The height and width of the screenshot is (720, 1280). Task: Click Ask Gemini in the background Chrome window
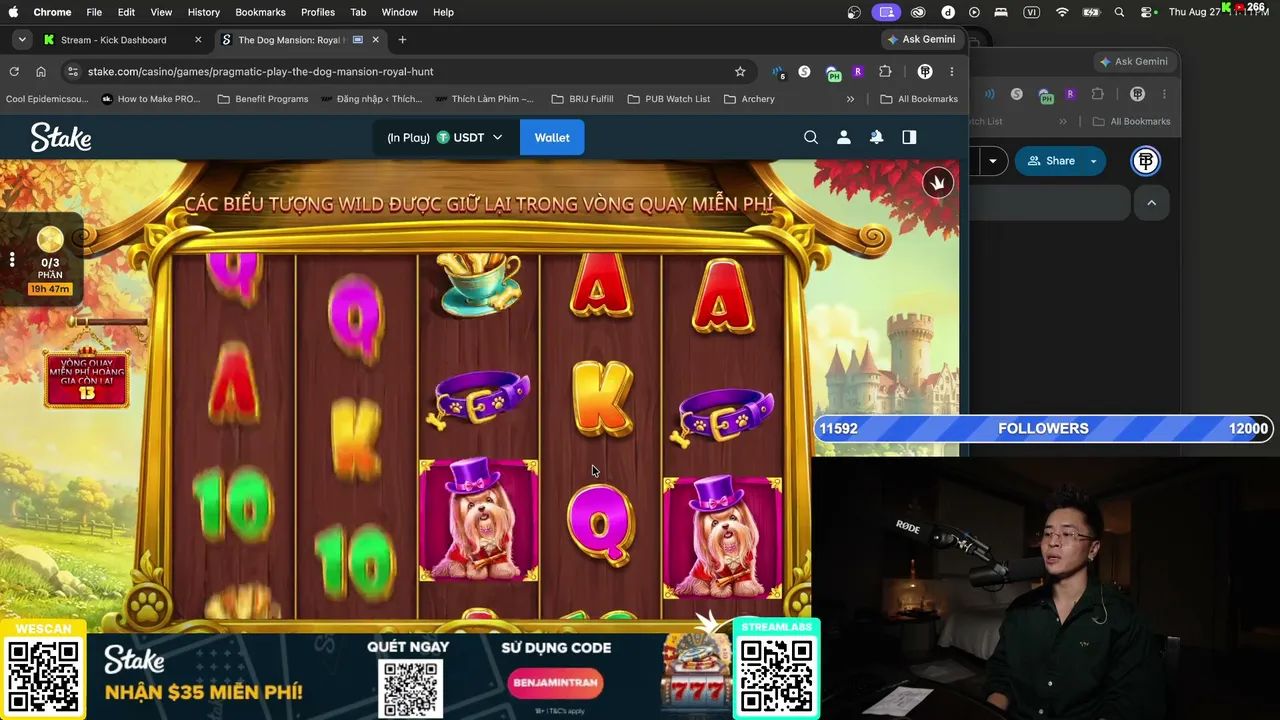pos(1134,61)
